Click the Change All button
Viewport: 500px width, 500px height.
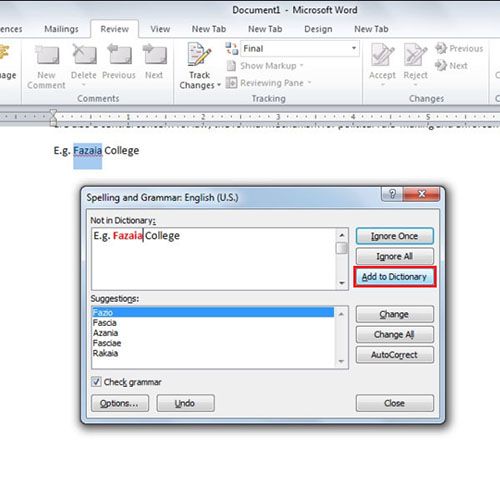395,334
